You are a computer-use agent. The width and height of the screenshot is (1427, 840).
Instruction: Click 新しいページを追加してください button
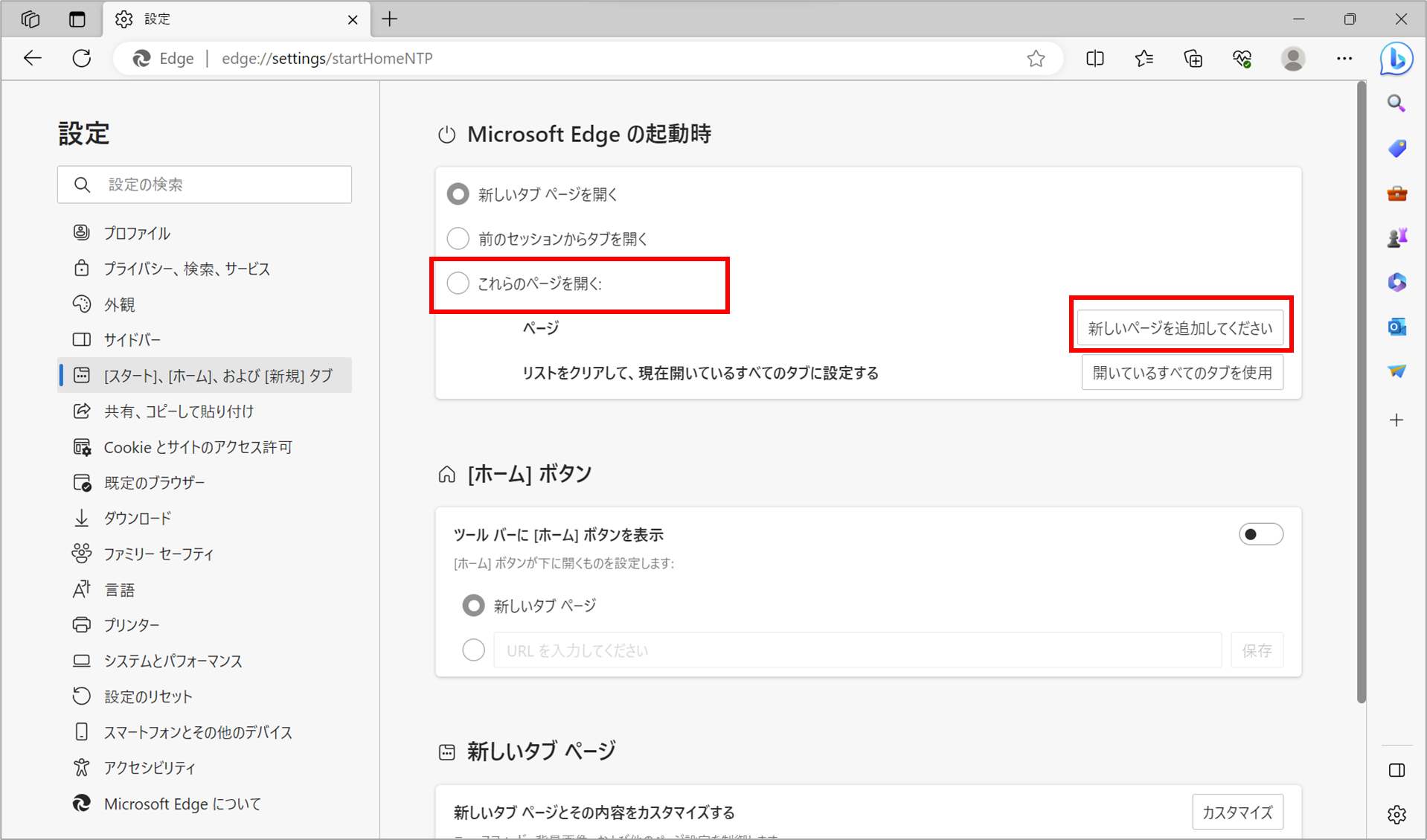(x=1180, y=328)
